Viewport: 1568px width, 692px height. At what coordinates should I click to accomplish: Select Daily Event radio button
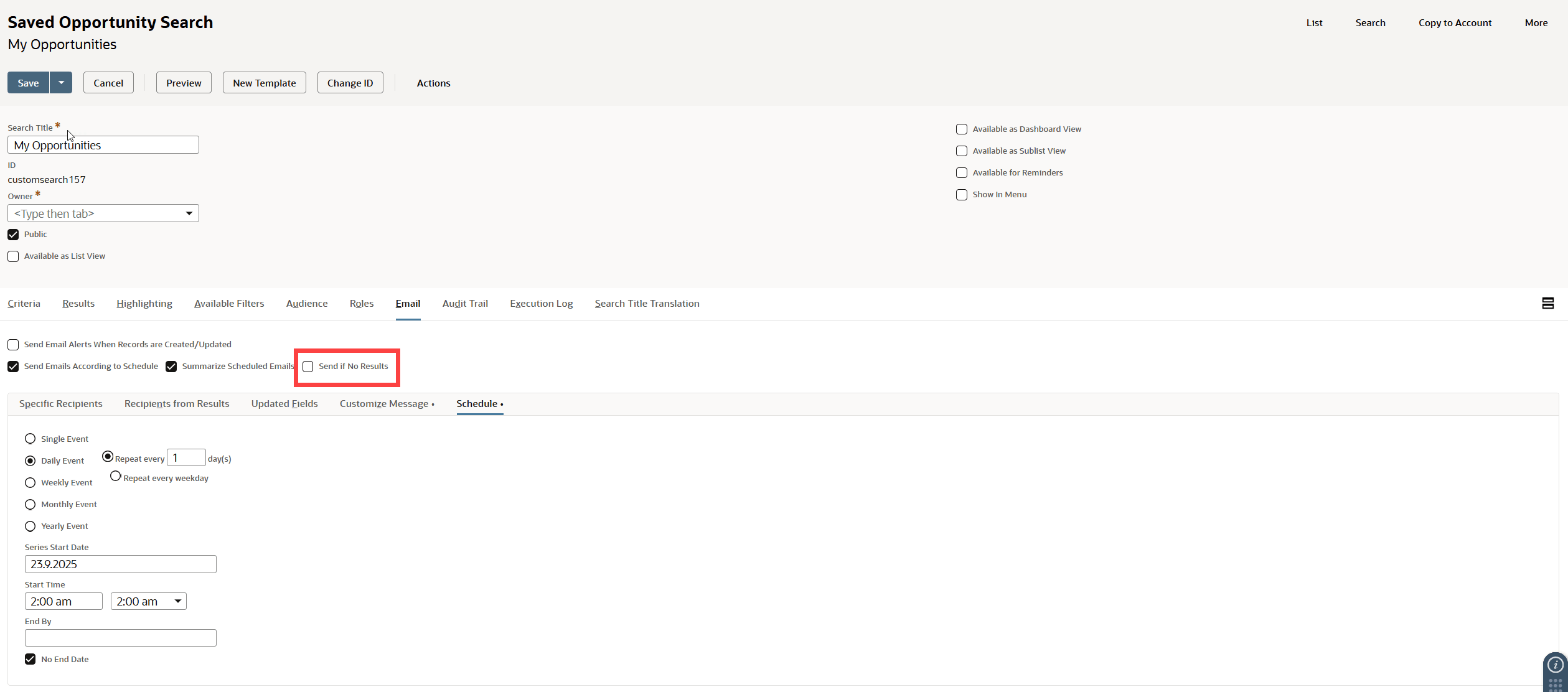[30, 461]
